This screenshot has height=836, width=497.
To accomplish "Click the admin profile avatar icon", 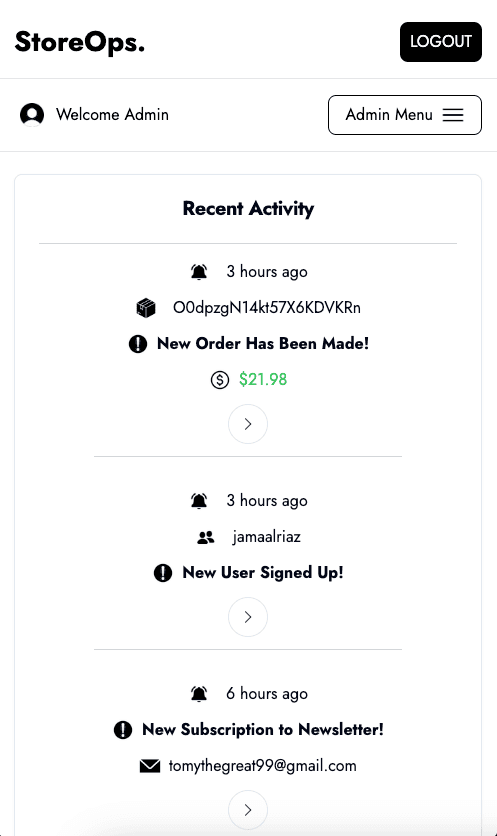I will pos(32,115).
